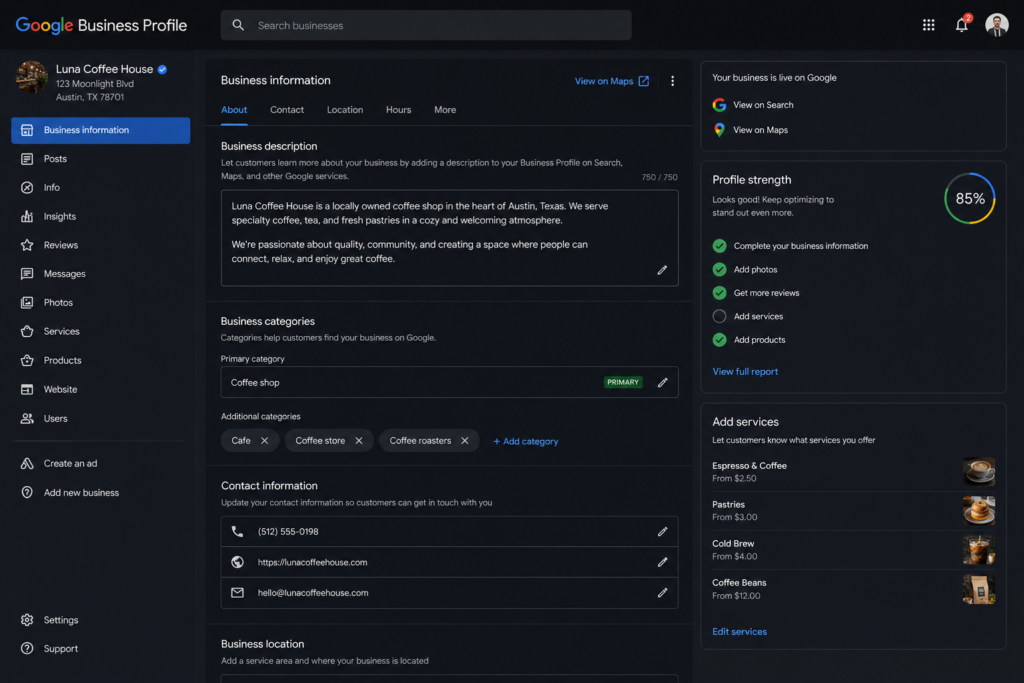Screen dimensions: 1024x683
Task: Open the notifications bell
Action: (x=961, y=25)
